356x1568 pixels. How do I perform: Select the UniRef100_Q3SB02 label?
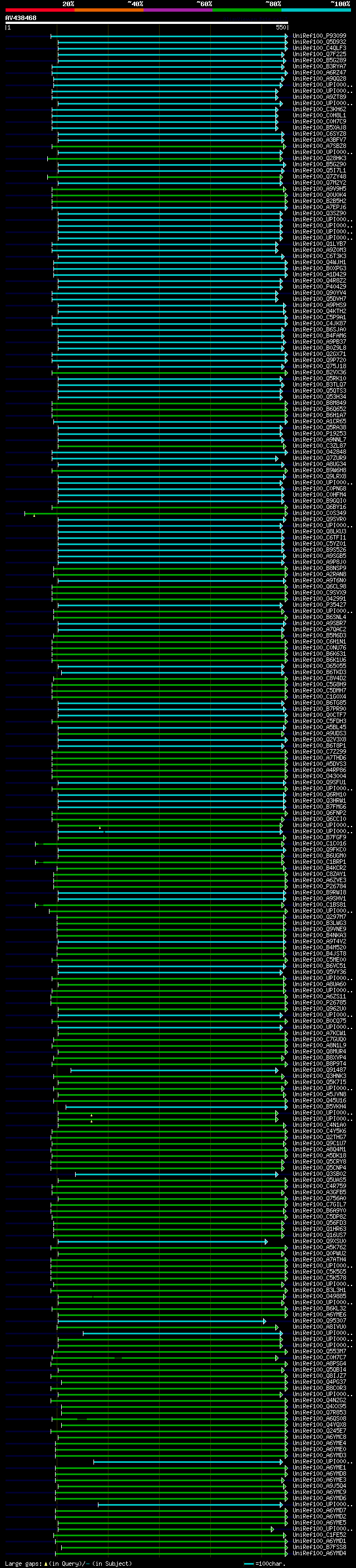pos(319,1174)
